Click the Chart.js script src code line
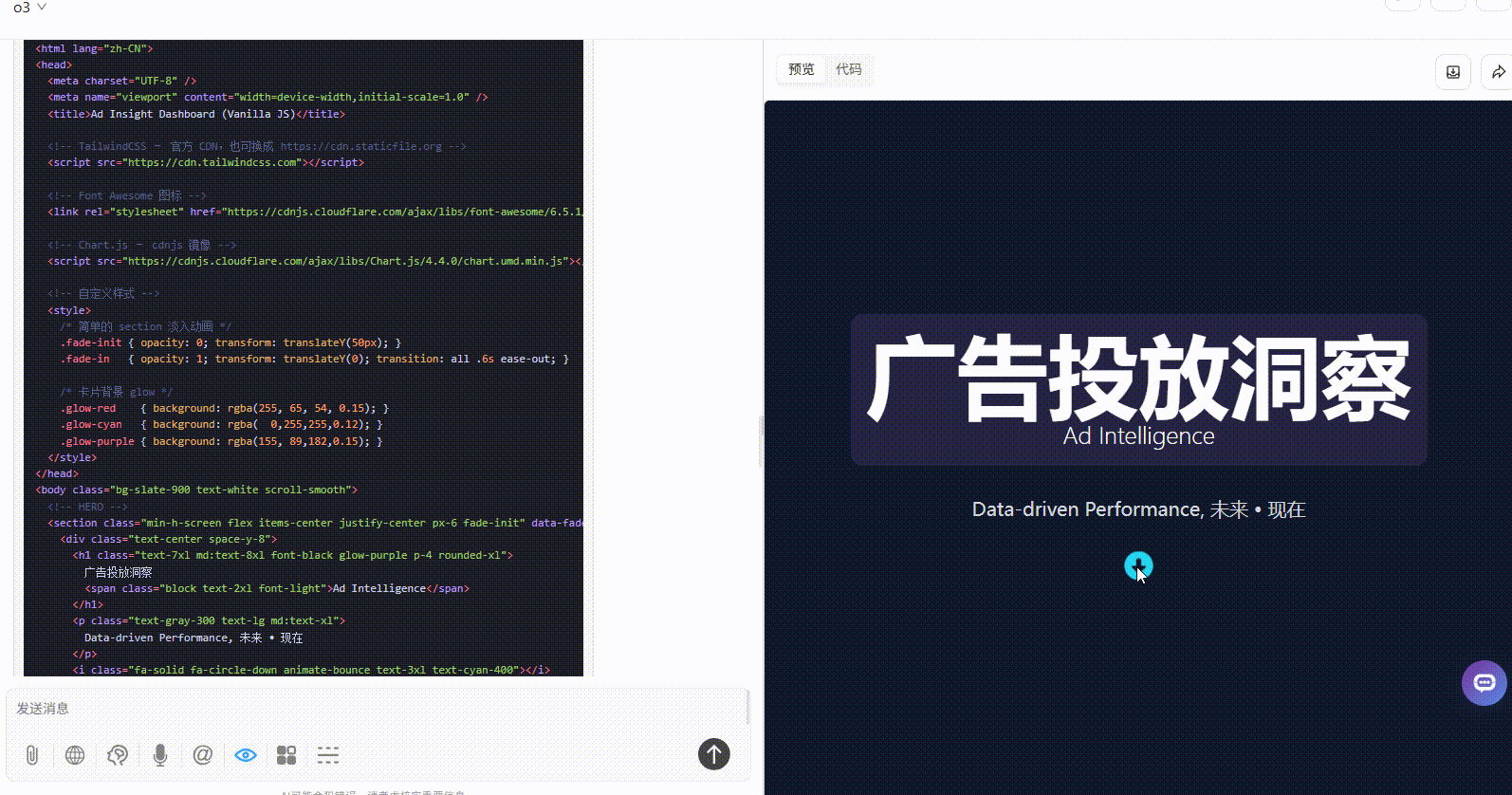This screenshot has height=795, width=1512. (x=315, y=261)
